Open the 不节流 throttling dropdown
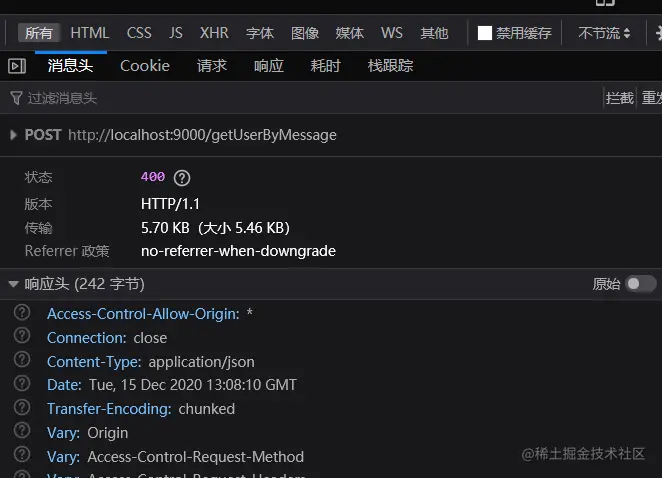 [x=604, y=33]
